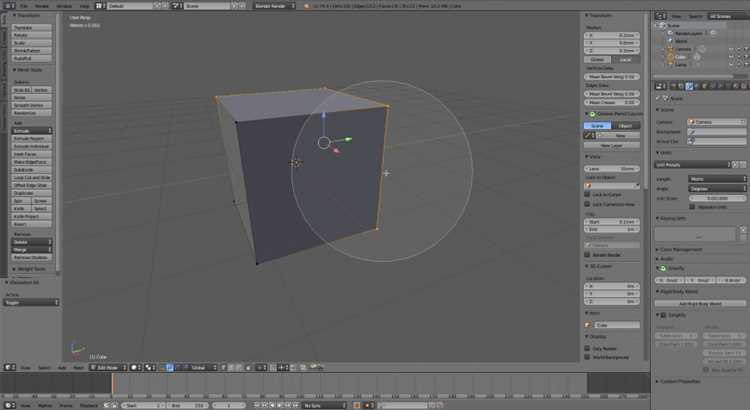
Task: Click the World icon in outliner
Action: point(670,41)
